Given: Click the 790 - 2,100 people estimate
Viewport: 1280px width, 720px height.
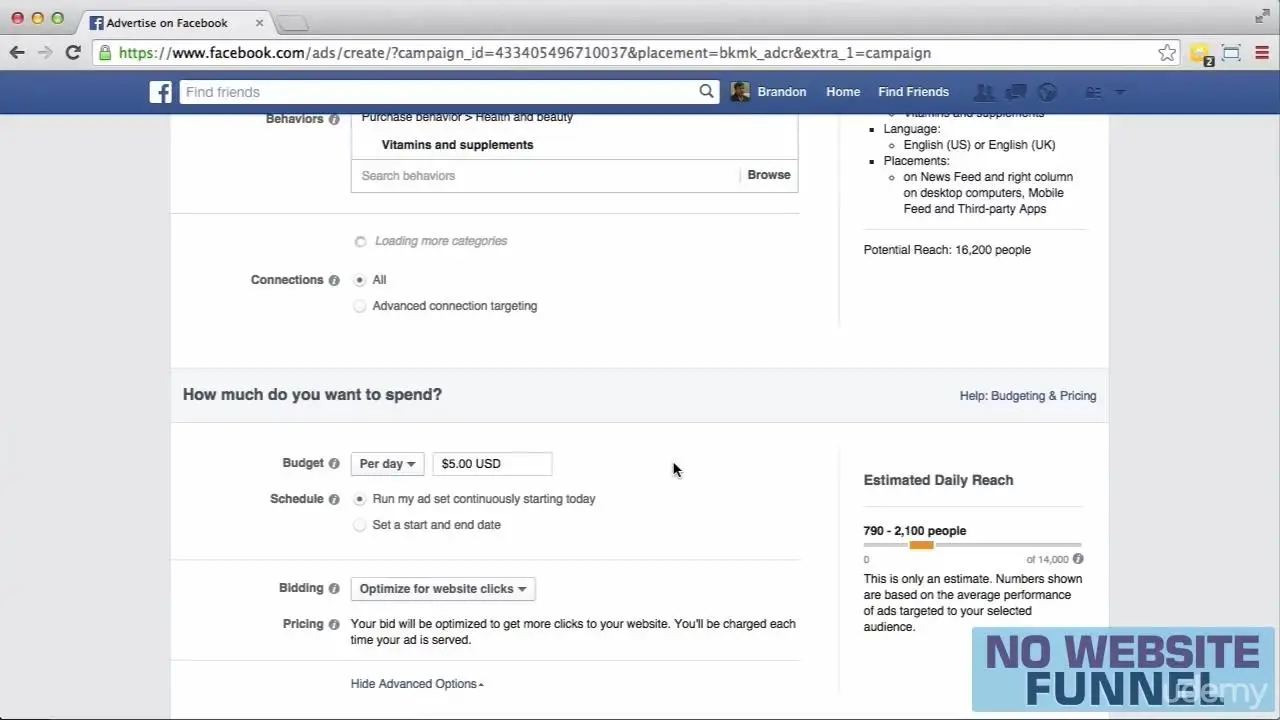Looking at the screenshot, I should (915, 531).
